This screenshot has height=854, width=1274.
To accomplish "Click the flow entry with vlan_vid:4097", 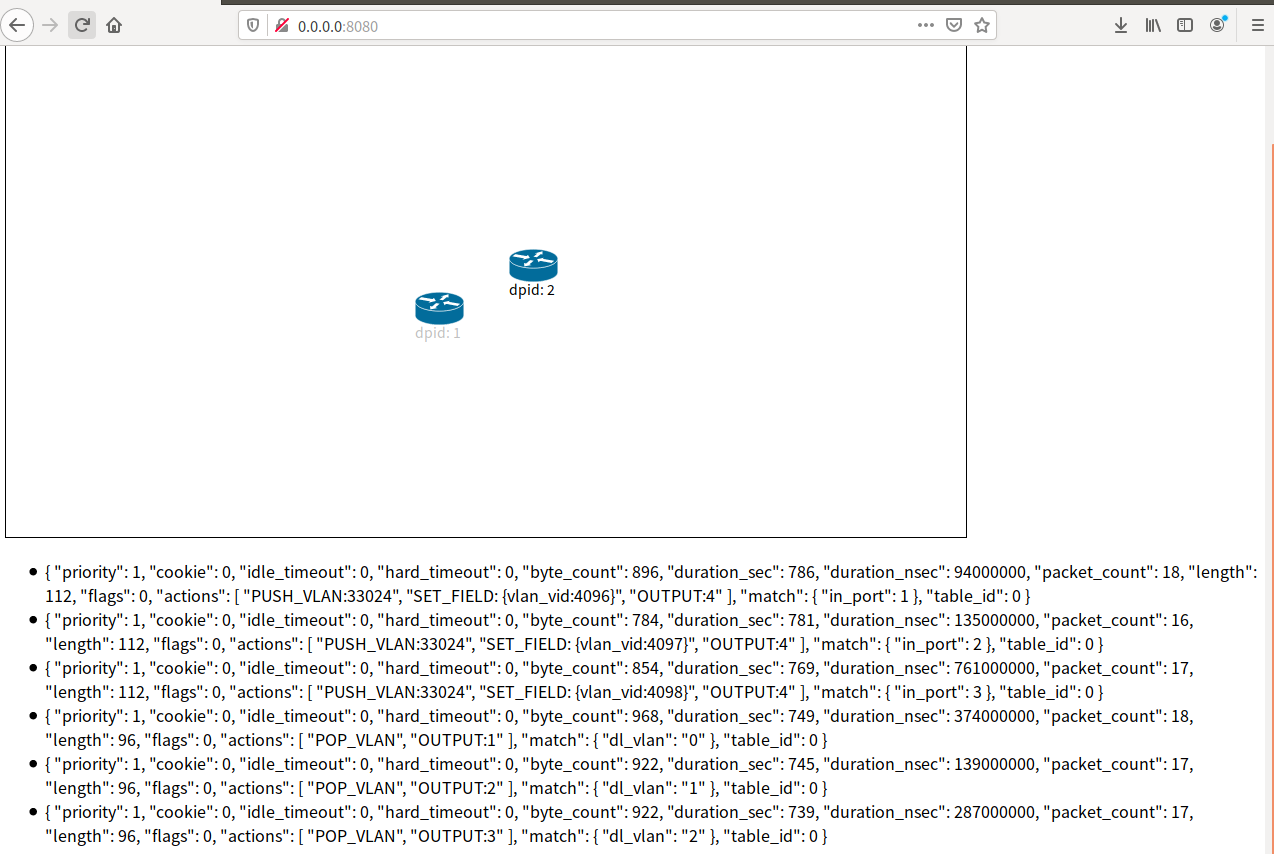I will (619, 632).
